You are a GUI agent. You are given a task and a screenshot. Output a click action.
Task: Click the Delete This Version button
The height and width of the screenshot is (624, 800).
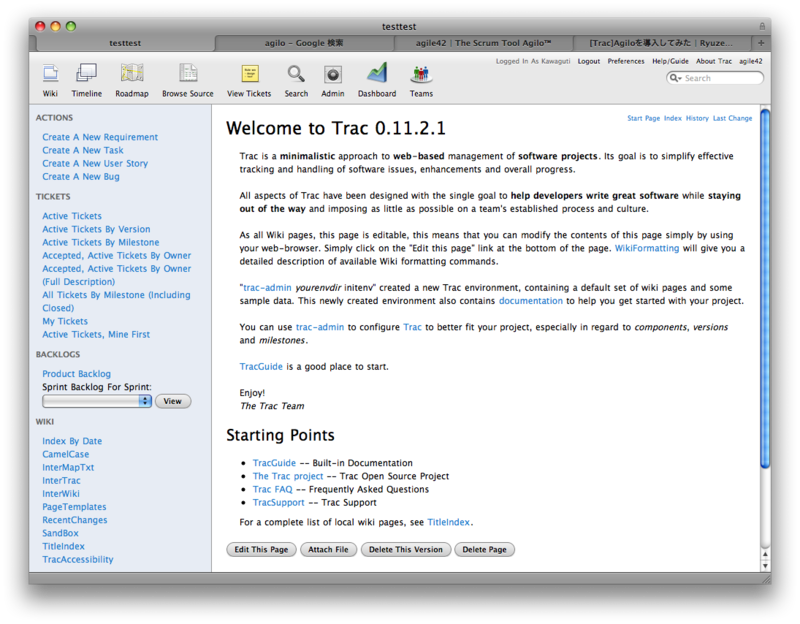406,550
